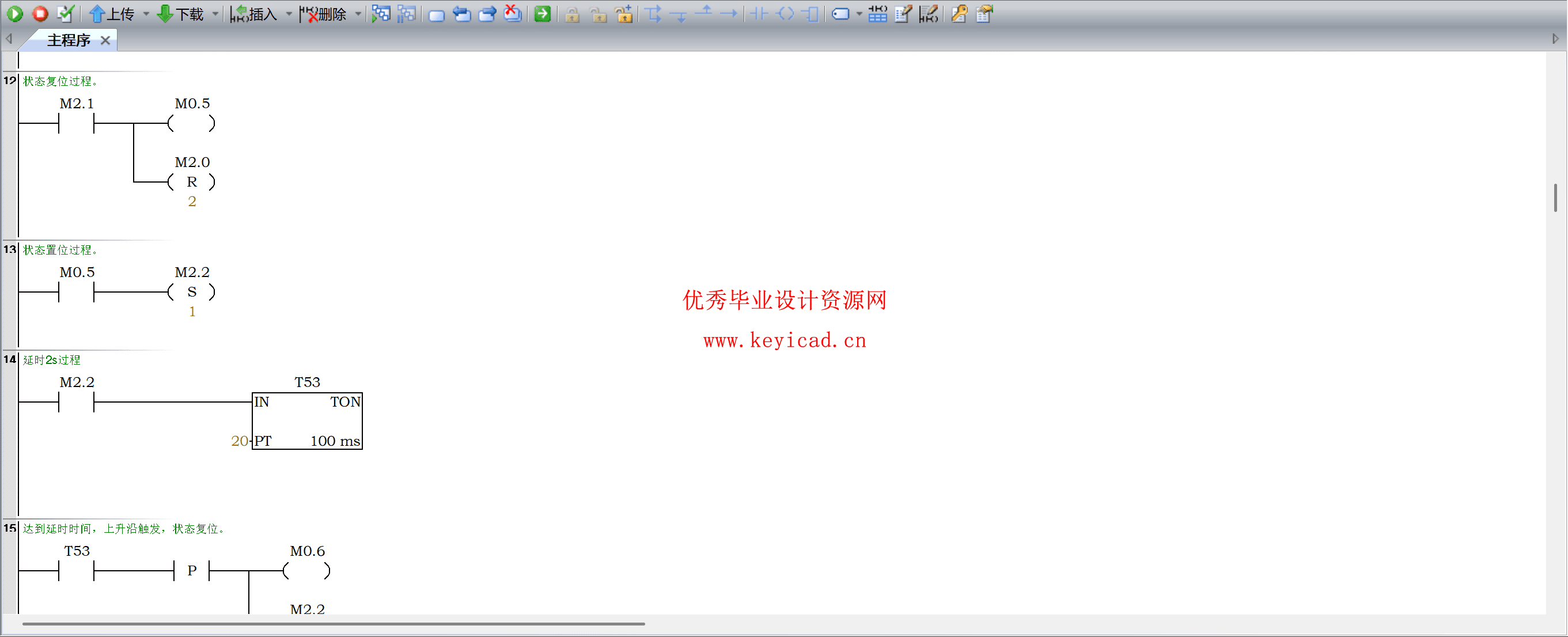Click the padlock with plus icon
Image resolution: width=1568 pixels, height=637 pixels.
[x=624, y=13]
